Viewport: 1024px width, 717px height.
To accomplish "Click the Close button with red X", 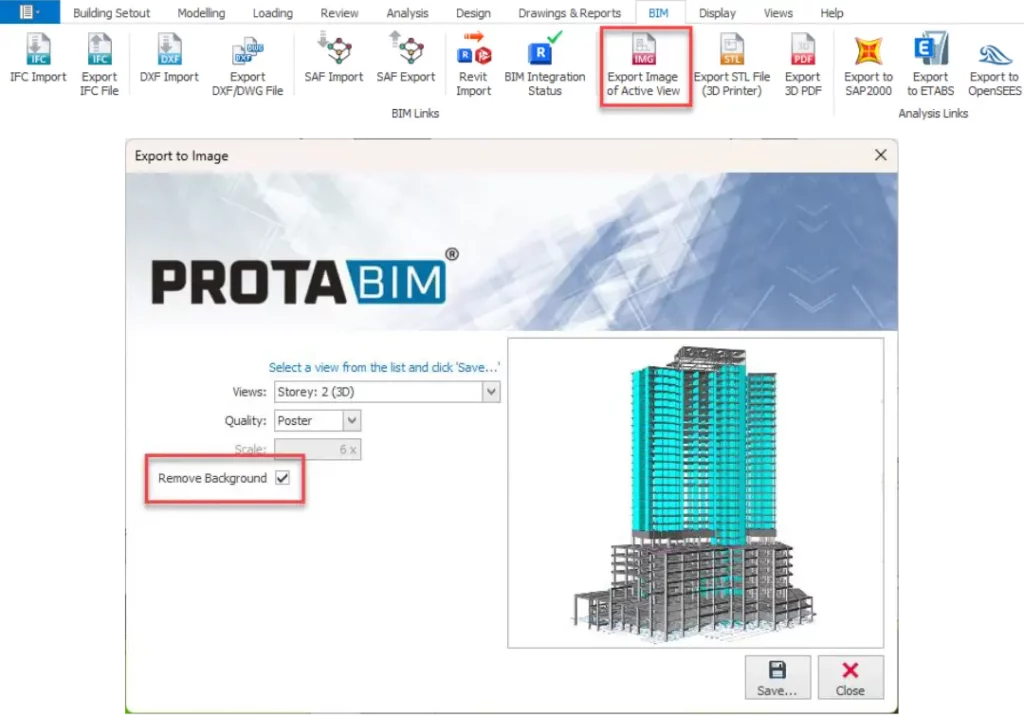I will pyautogui.click(x=850, y=677).
